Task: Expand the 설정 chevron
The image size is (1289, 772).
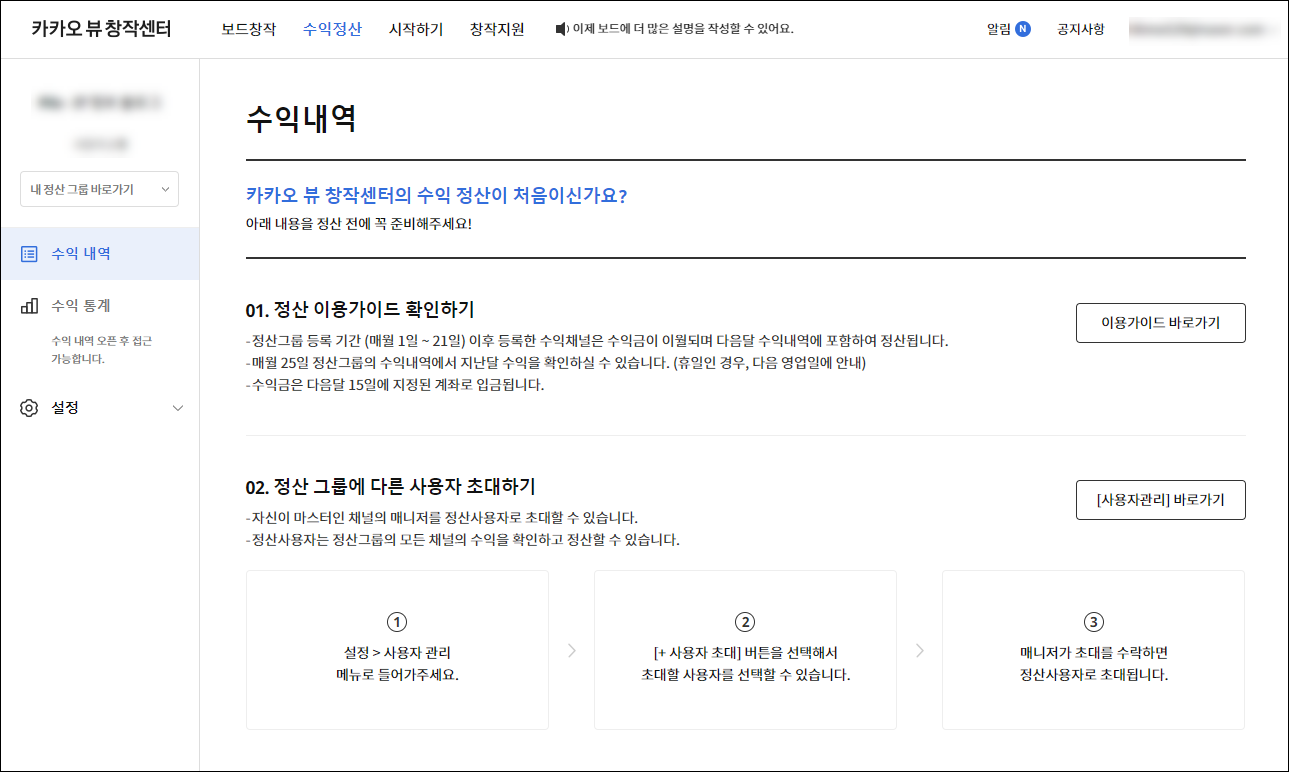Action: pyautogui.click(x=178, y=408)
